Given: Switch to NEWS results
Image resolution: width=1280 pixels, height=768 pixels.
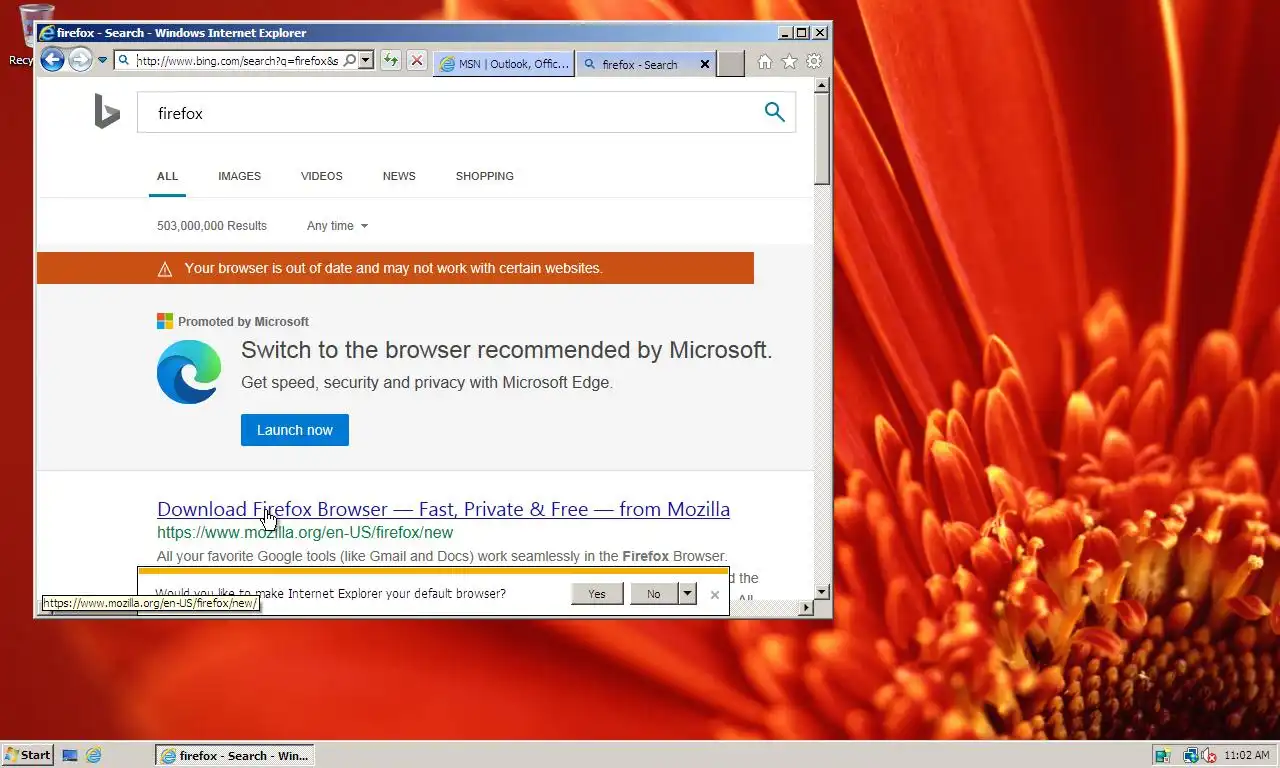Looking at the screenshot, I should coord(399,176).
